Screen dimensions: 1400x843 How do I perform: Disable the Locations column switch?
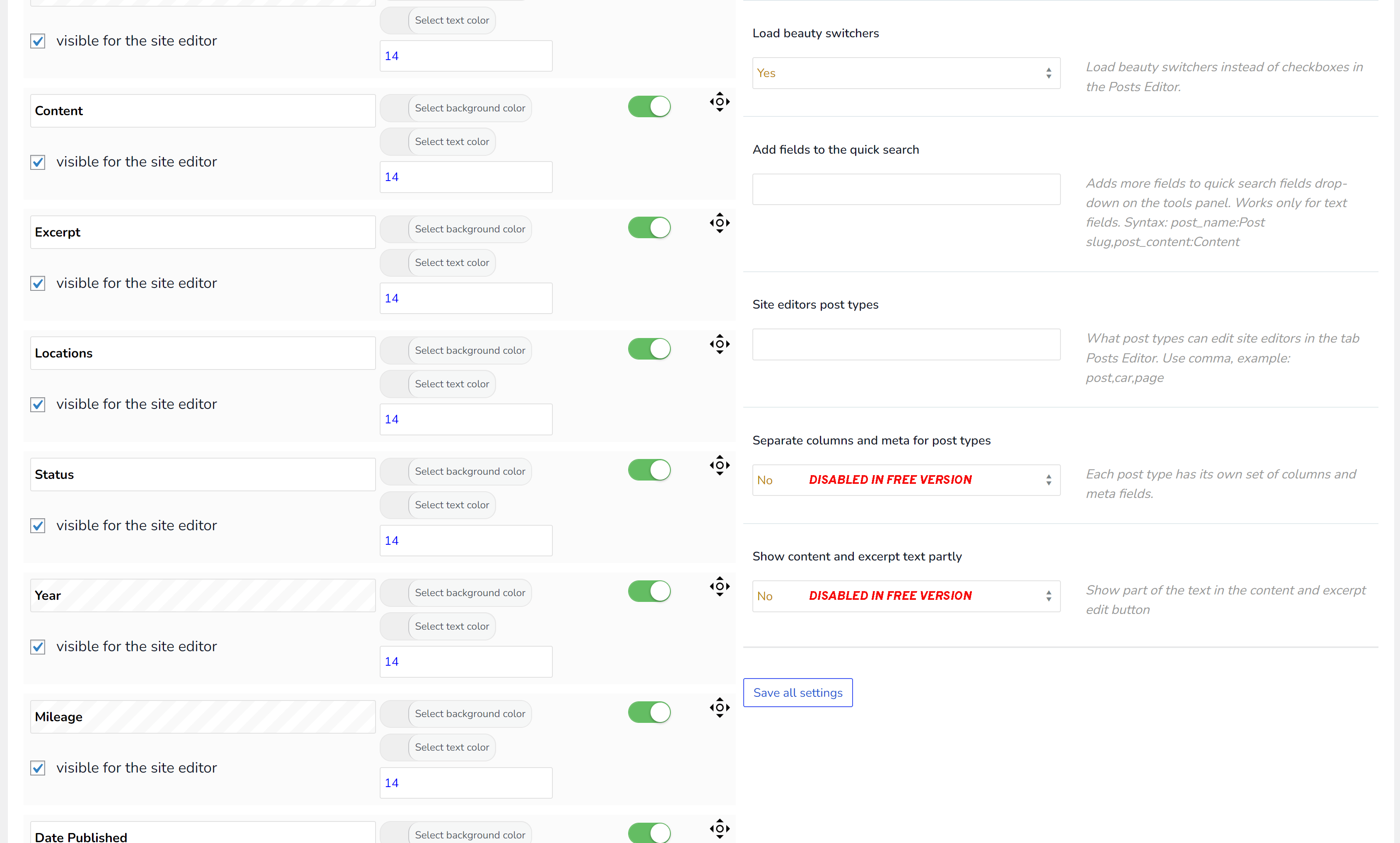pyautogui.click(x=649, y=349)
